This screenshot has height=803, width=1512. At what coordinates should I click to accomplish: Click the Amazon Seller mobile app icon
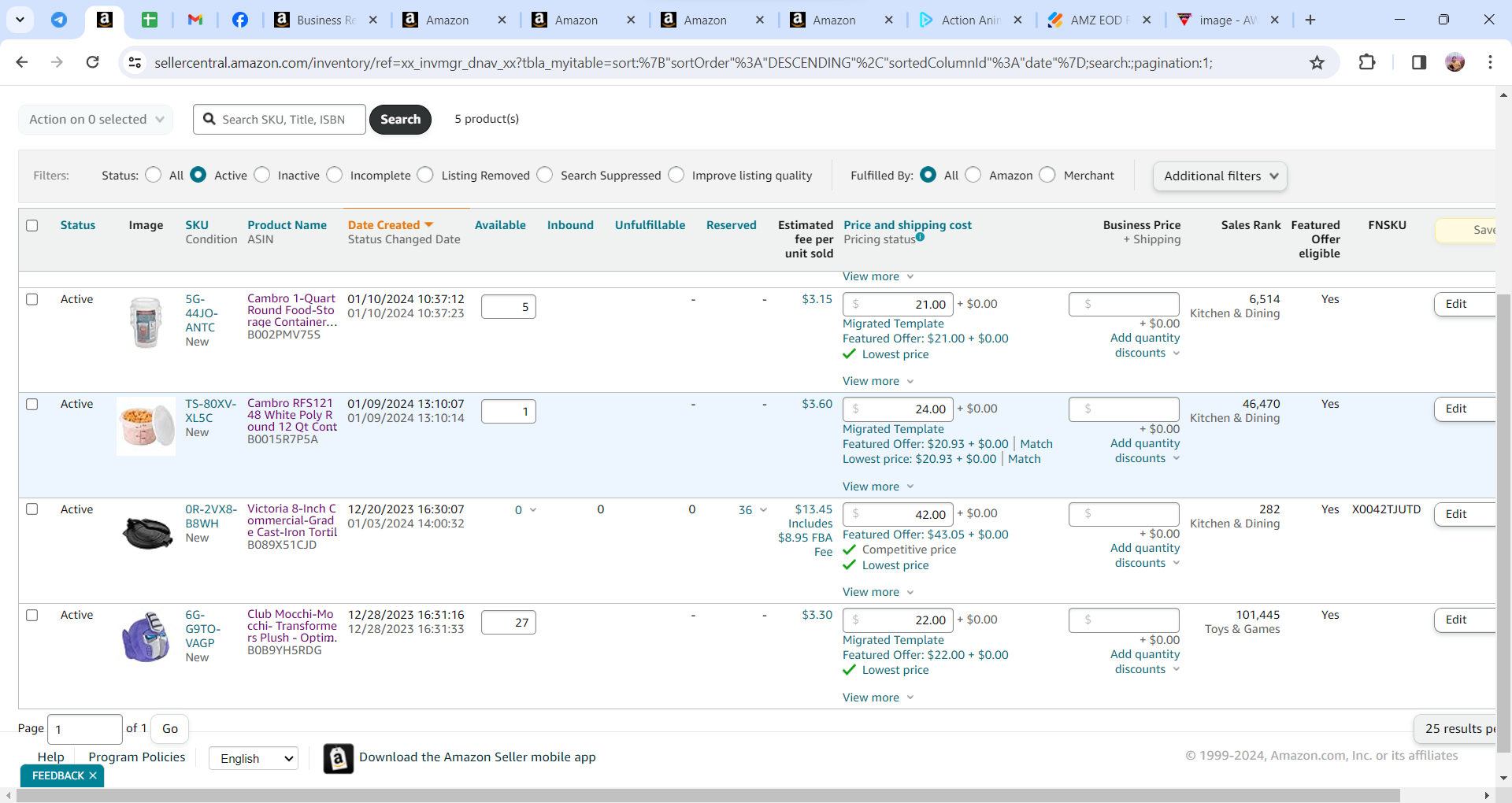pos(339,758)
